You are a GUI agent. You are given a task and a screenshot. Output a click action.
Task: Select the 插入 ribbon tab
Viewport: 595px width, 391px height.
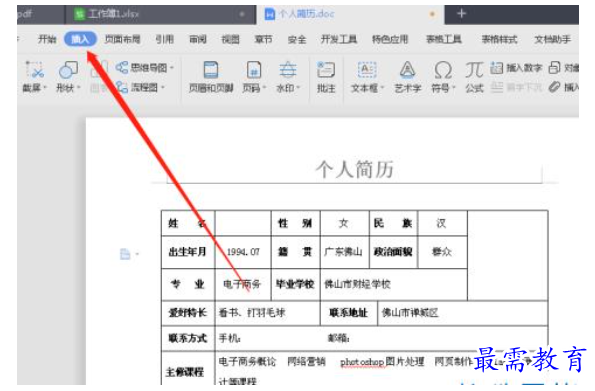[80, 39]
